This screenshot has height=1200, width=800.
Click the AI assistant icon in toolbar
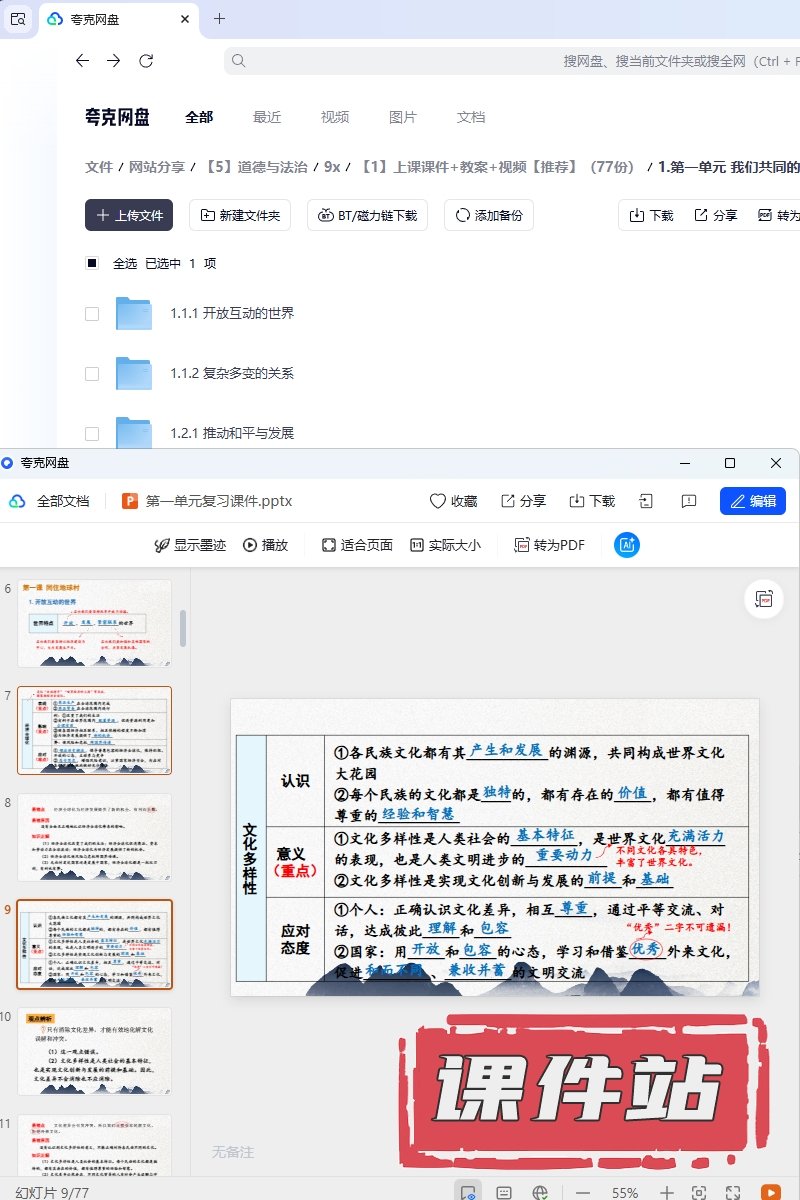click(627, 545)
